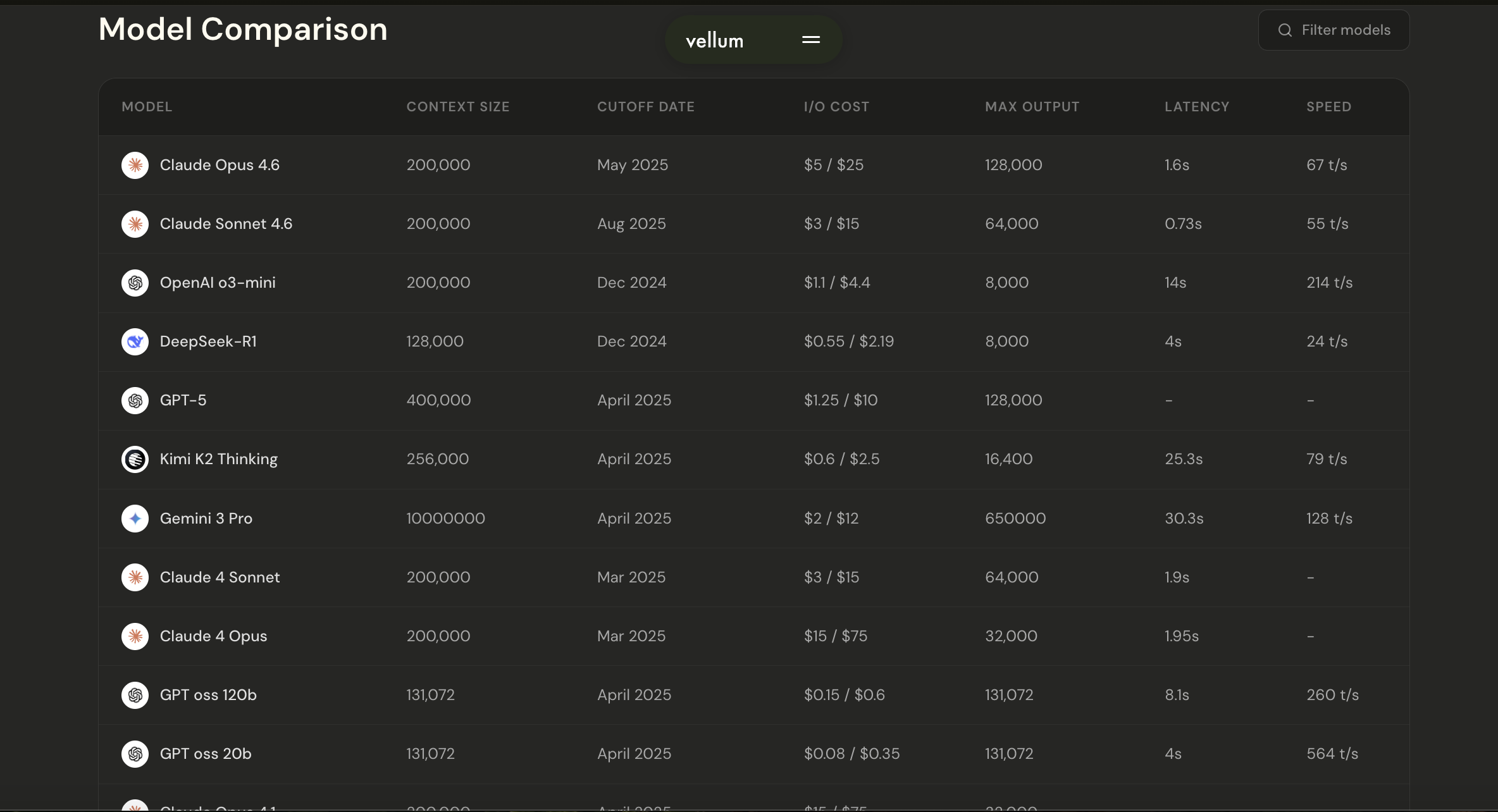The image size is (1498, 812).
Task: Click the 25.3s latency cell
Action: 1184,459
